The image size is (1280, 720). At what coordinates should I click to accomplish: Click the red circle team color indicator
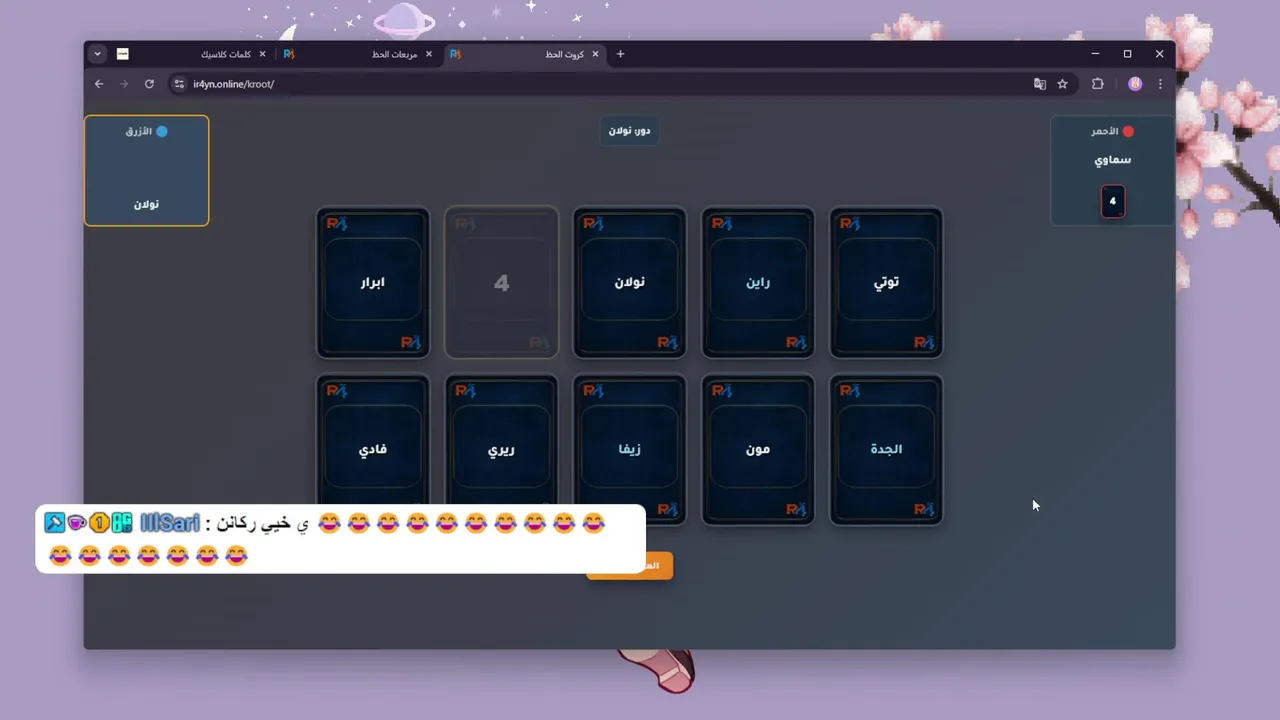click(1128, 131)
